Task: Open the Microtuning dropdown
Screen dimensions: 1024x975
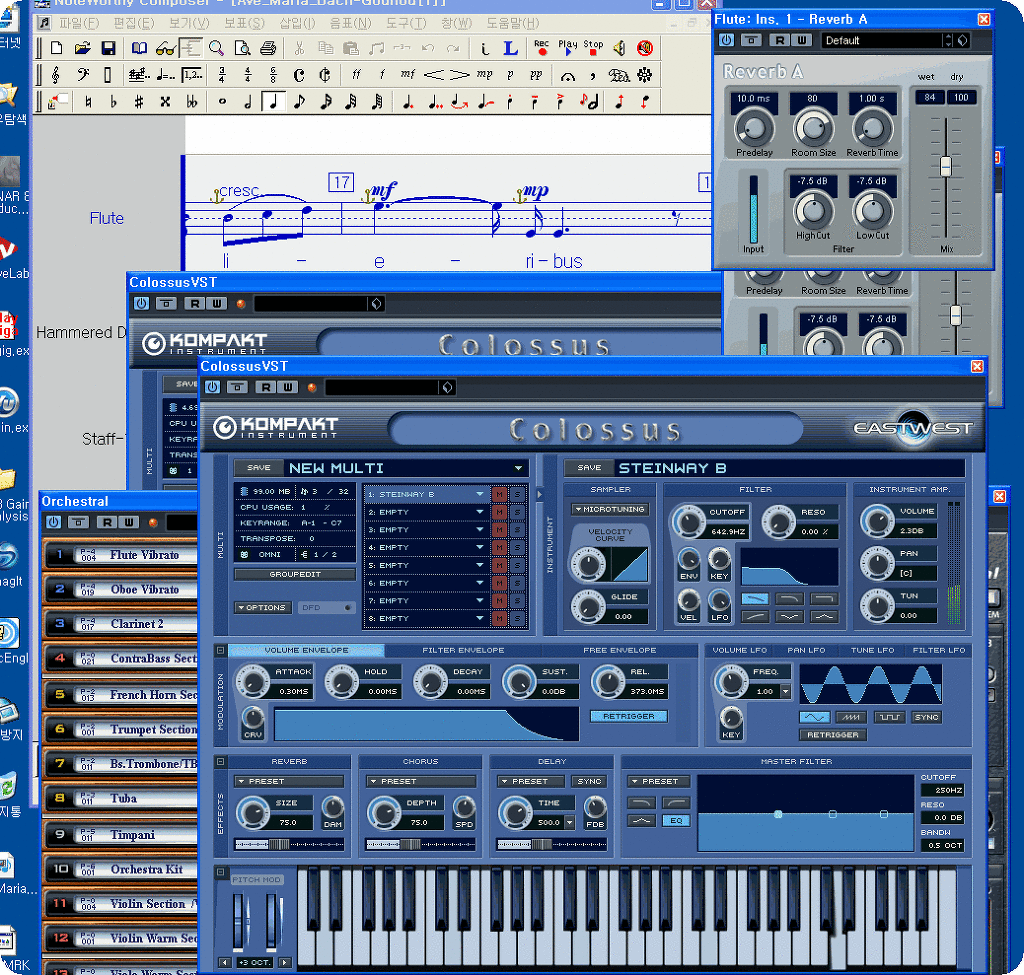Action: pos(610,509)
